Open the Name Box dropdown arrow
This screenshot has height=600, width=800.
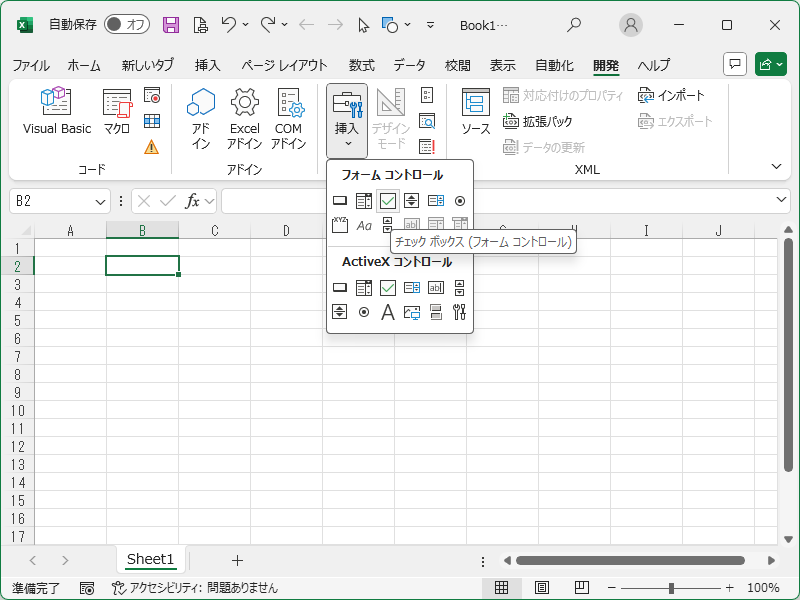(x=100, y=201)
